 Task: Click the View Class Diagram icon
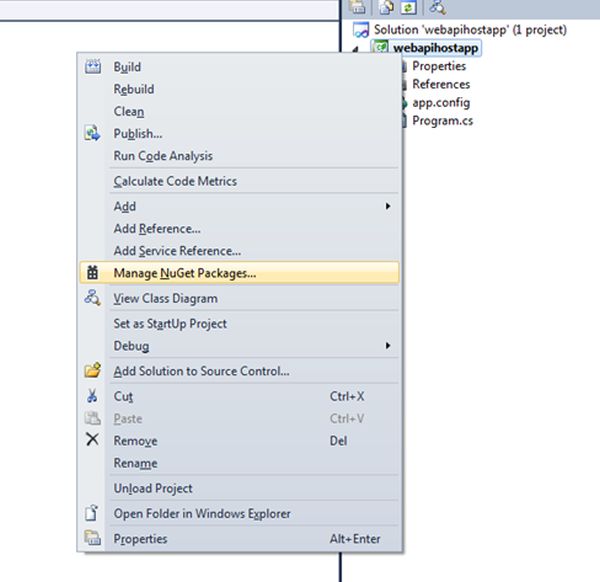click(93, 298)
